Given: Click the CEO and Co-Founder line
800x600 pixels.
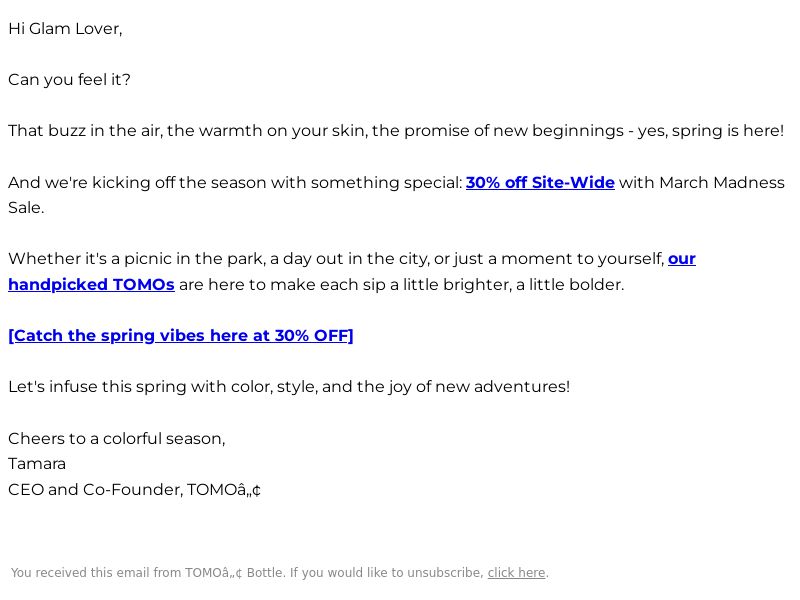Looking at the screenshot, I should 134,490.
